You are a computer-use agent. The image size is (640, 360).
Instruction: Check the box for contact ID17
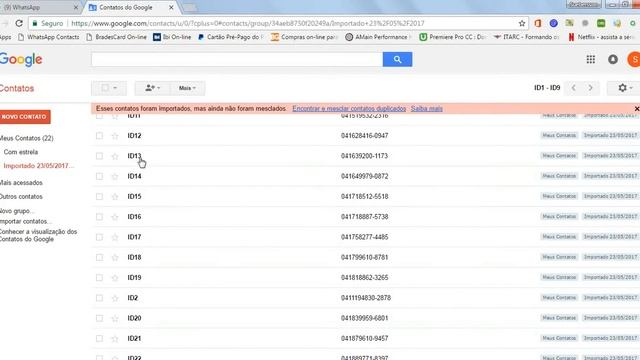click(x=99, y=237)
